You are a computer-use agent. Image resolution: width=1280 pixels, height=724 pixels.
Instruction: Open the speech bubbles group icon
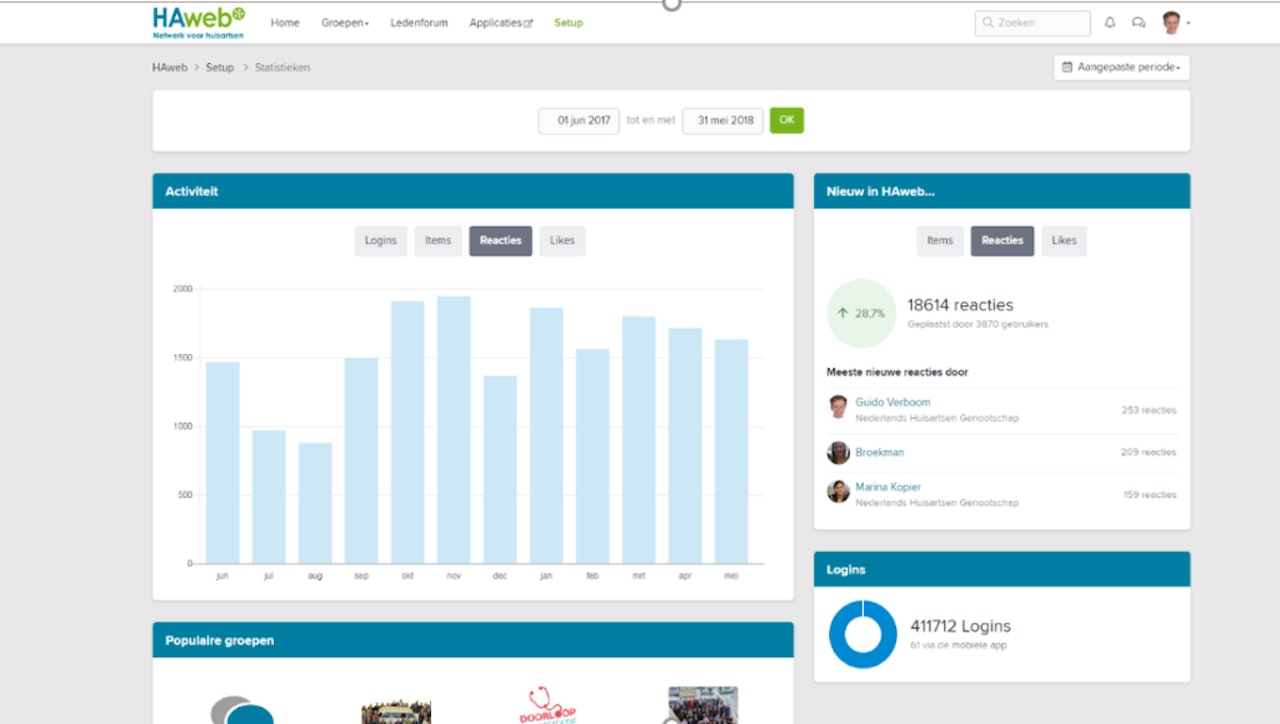(242, 710)
